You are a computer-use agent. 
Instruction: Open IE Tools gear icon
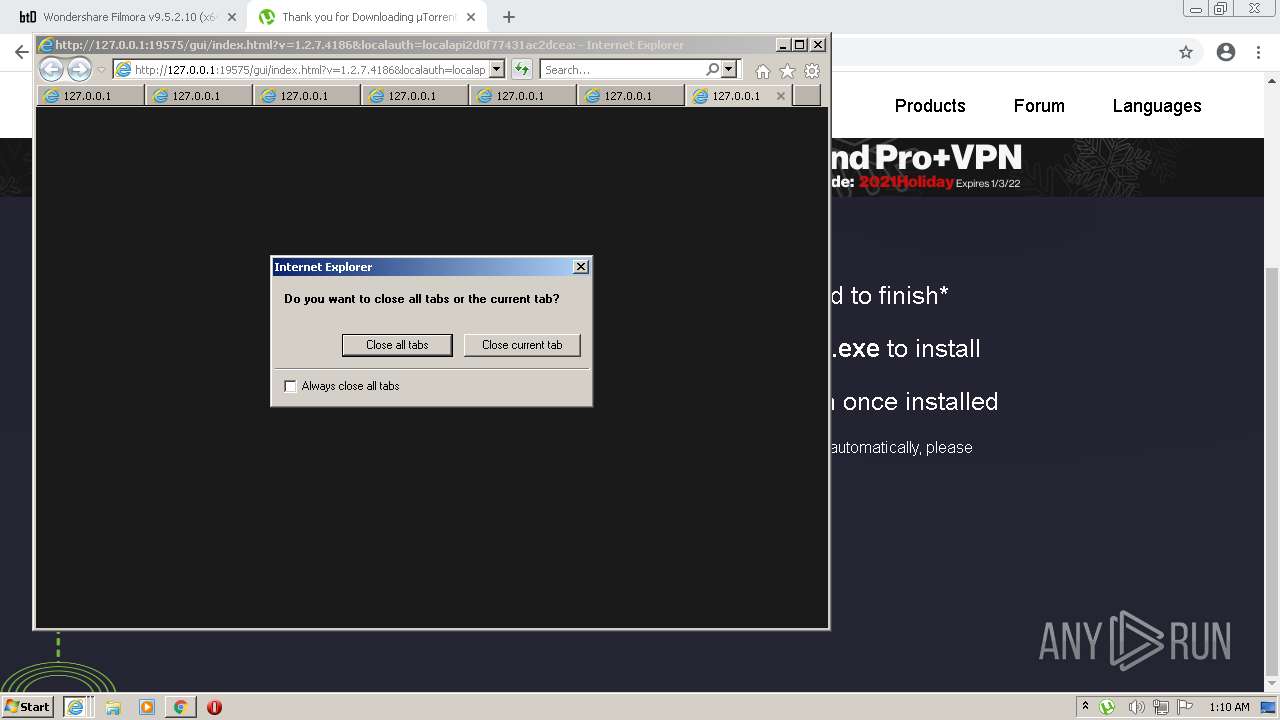click(812, 71)
